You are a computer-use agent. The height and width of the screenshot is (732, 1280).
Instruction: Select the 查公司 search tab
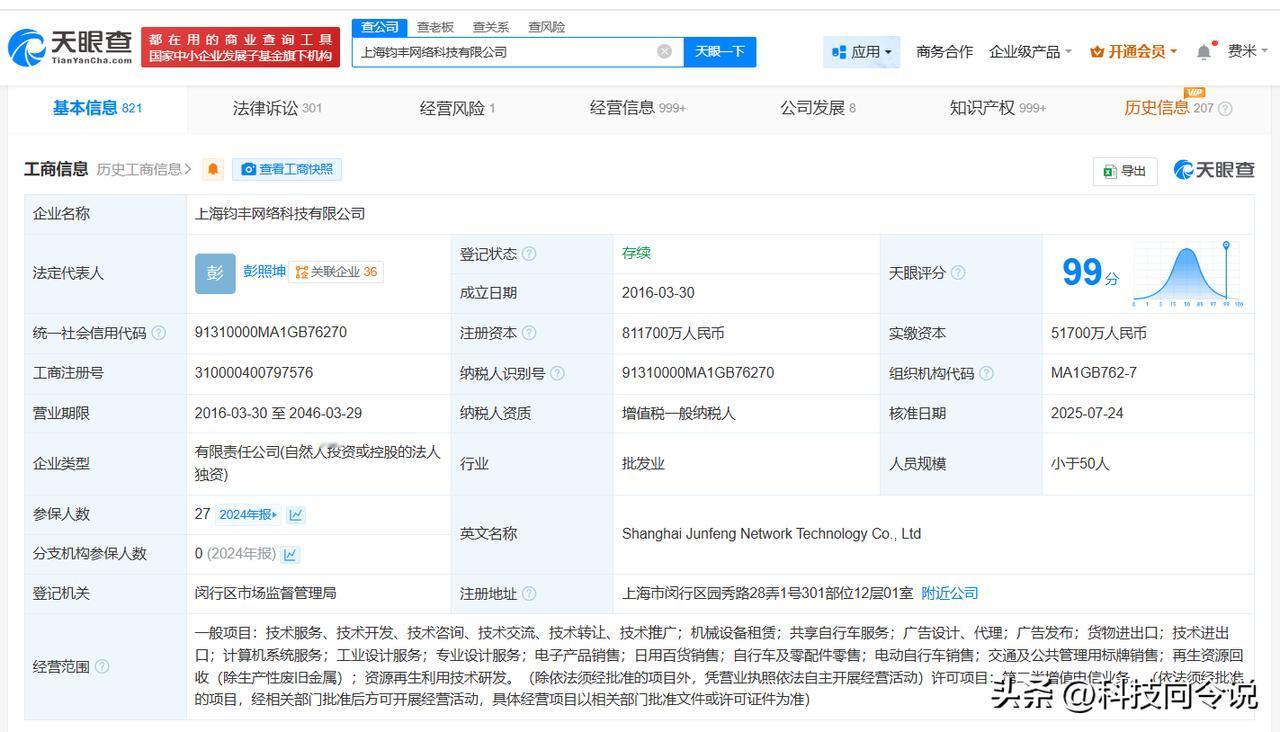(x=380, y=27)
